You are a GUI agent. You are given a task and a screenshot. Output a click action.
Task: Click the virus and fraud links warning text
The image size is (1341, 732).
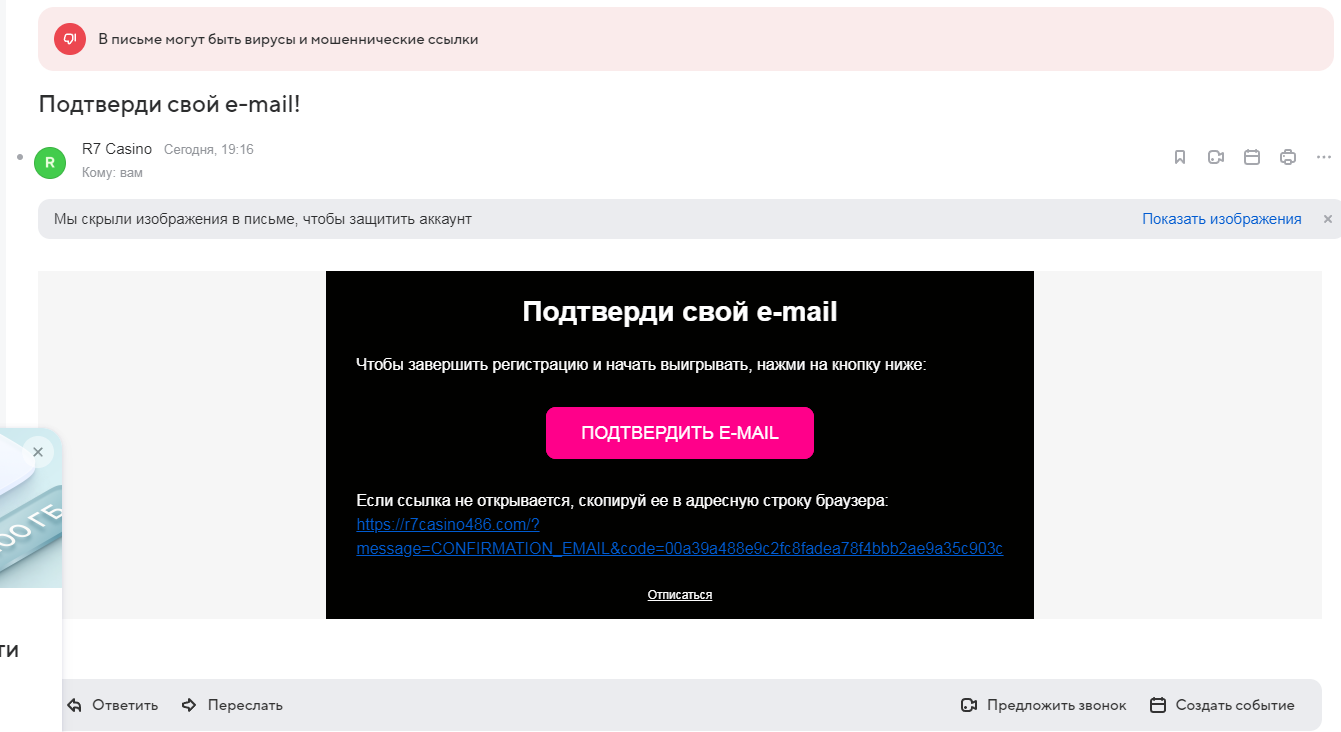point(288,40)
